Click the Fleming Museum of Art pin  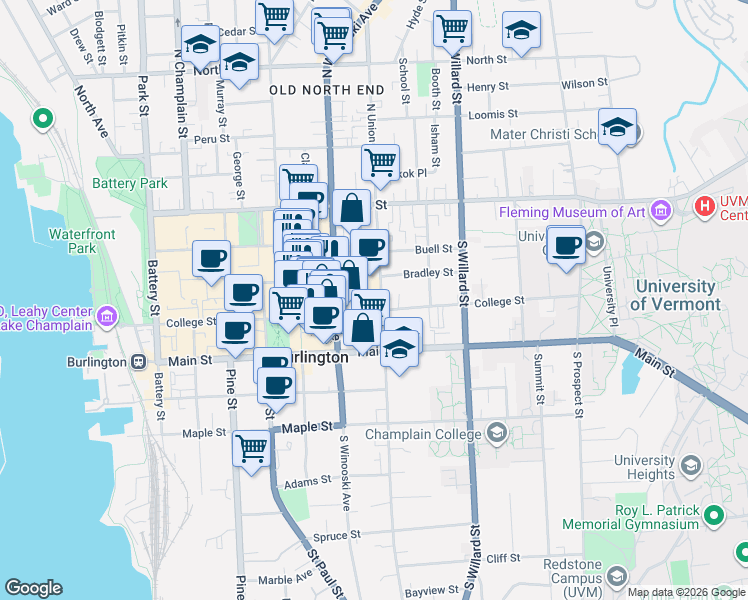tap(661, 210)
